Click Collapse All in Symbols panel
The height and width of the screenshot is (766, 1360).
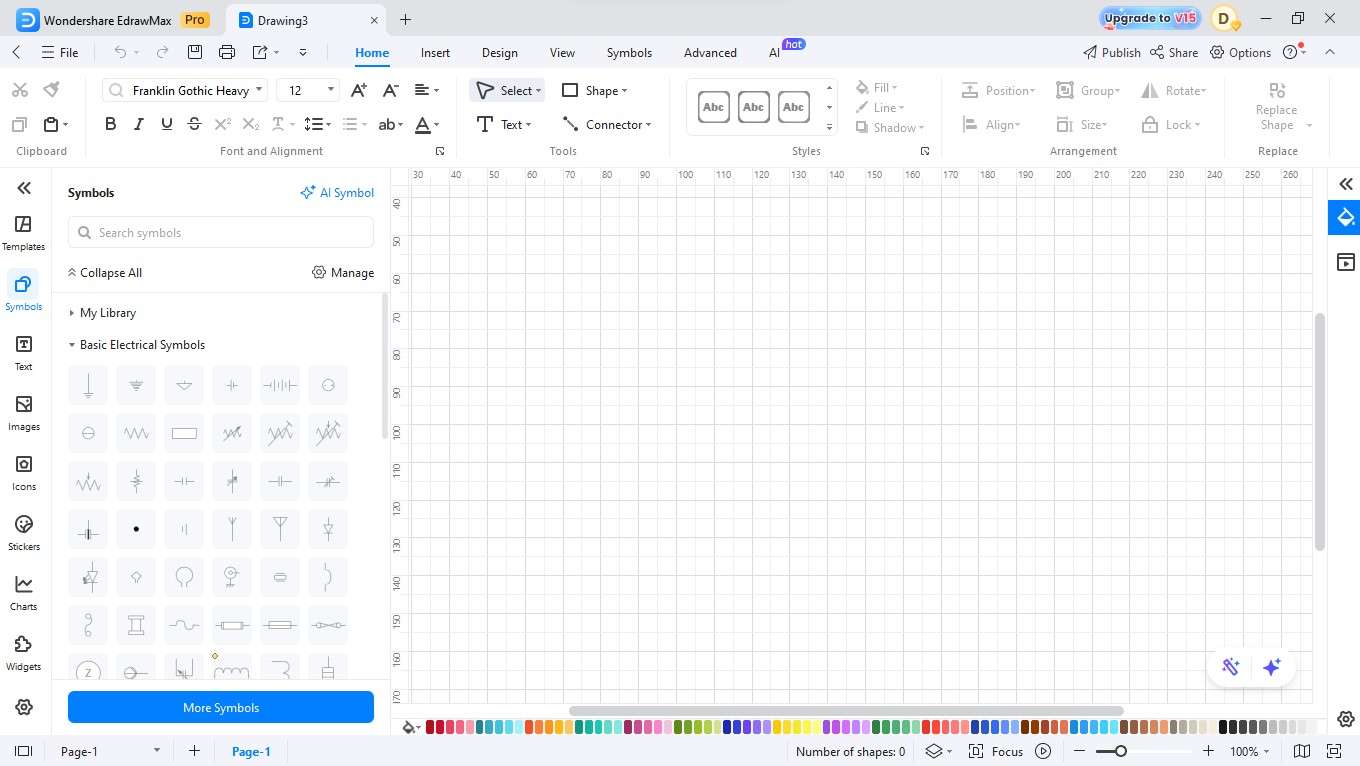(104, 272)
